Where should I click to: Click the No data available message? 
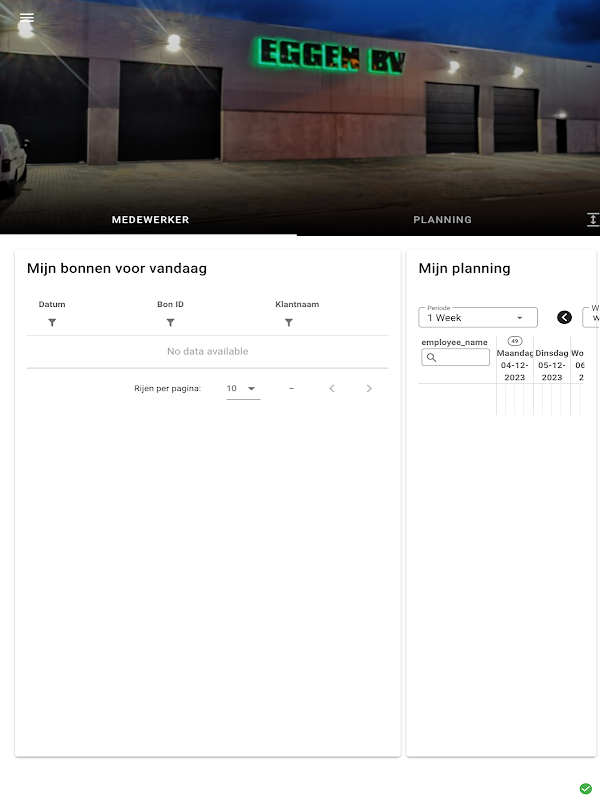click(x=208, y=352)
